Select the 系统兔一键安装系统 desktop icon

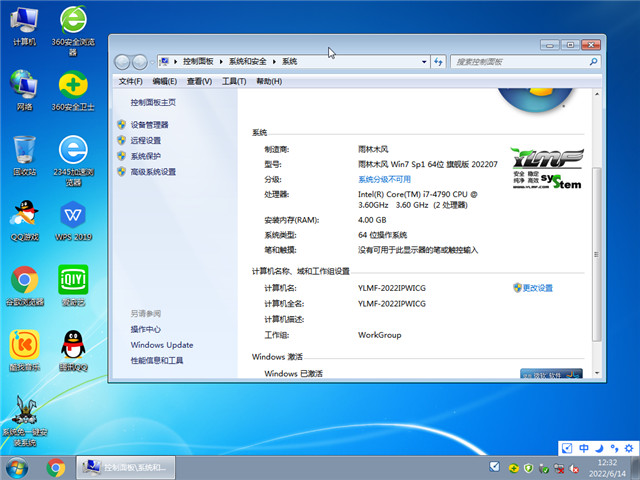pos(24,420)
